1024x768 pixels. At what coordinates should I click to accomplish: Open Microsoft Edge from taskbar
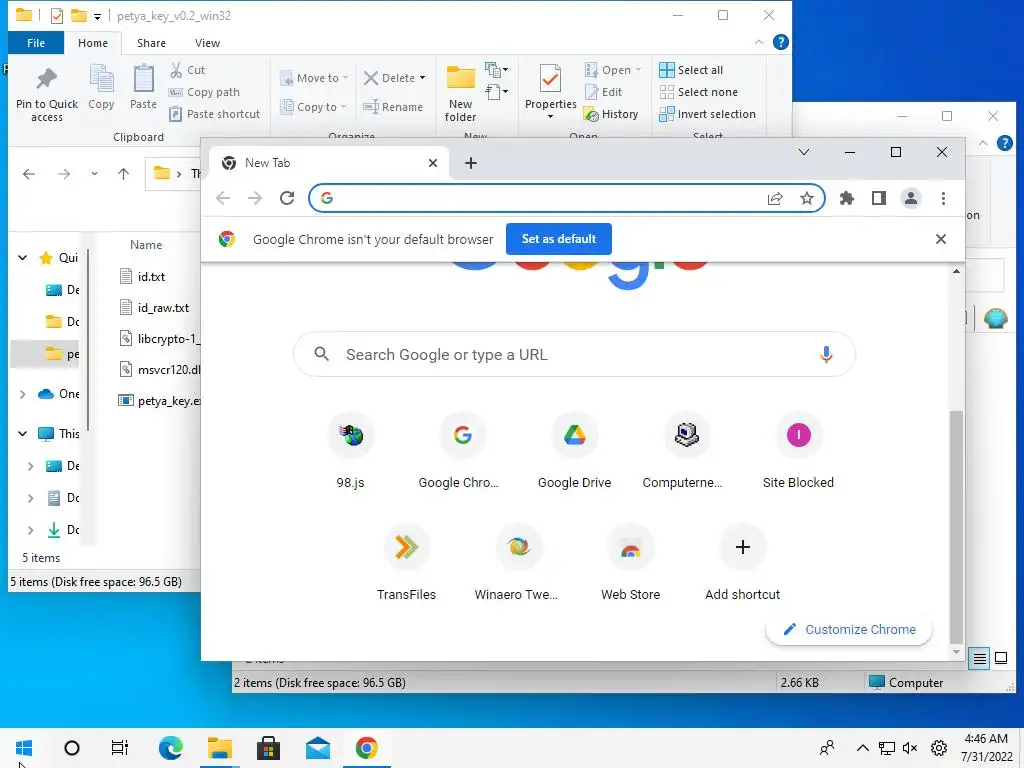(x=170, y=748)
